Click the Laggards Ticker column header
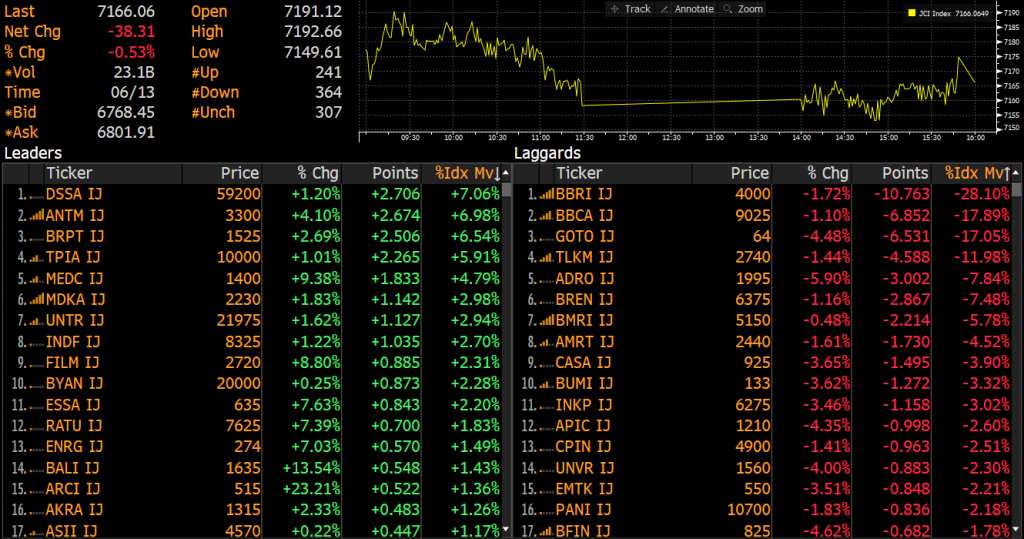 tap(623, 173)
